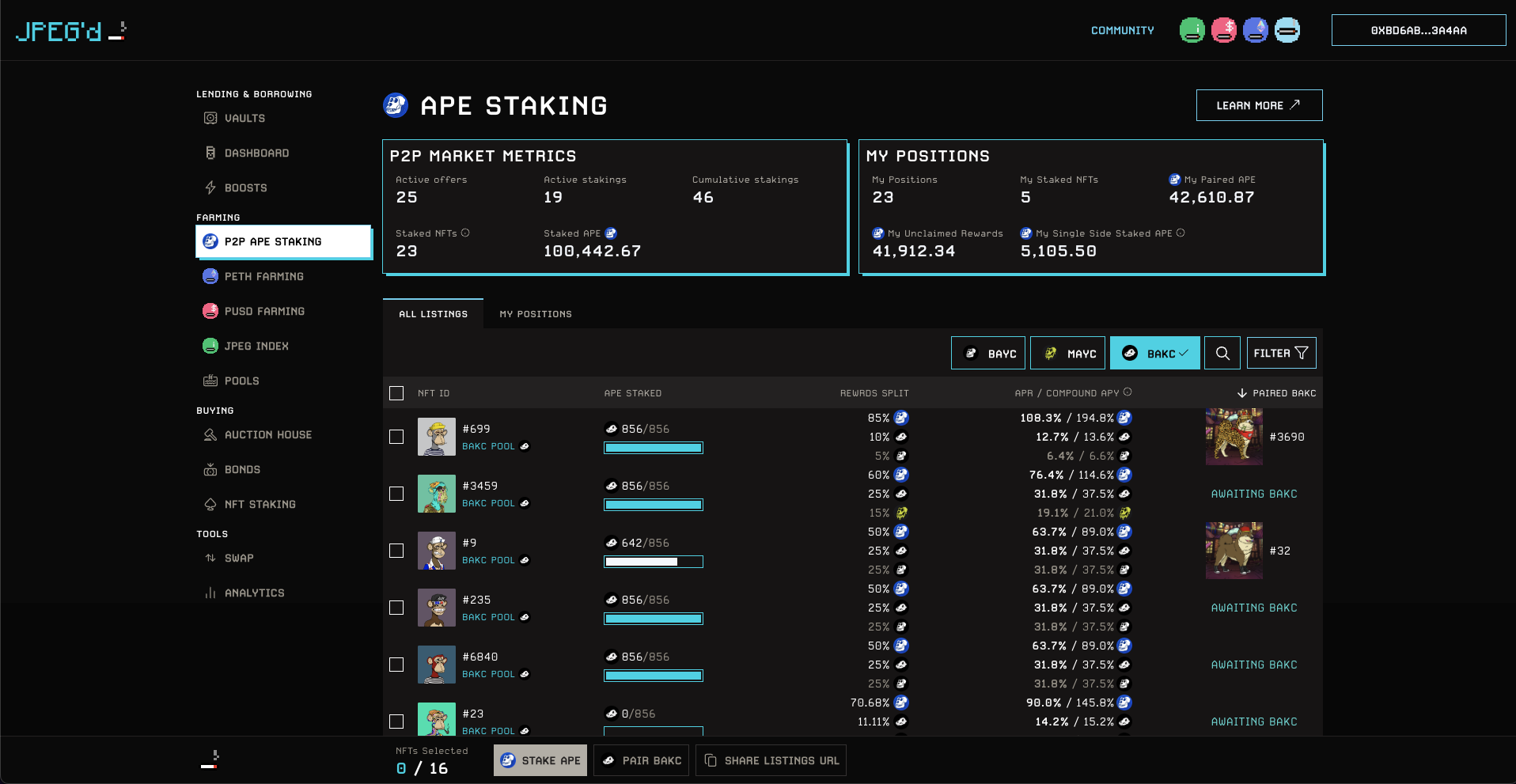Click the green token icon in header
Image resolution: width=1516 pixels, height=784 pixels.
[x=1192, y=30]
